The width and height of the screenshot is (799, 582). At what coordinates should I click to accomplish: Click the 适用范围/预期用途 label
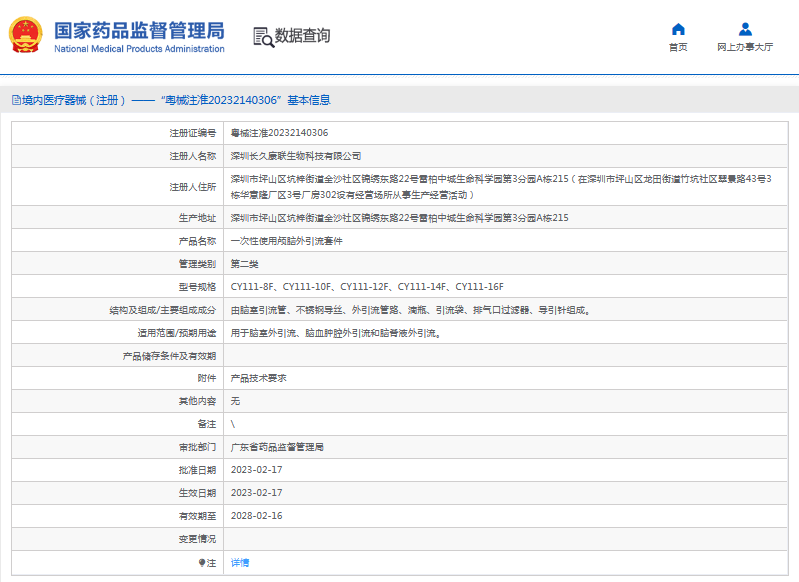(x=177, y=333)
